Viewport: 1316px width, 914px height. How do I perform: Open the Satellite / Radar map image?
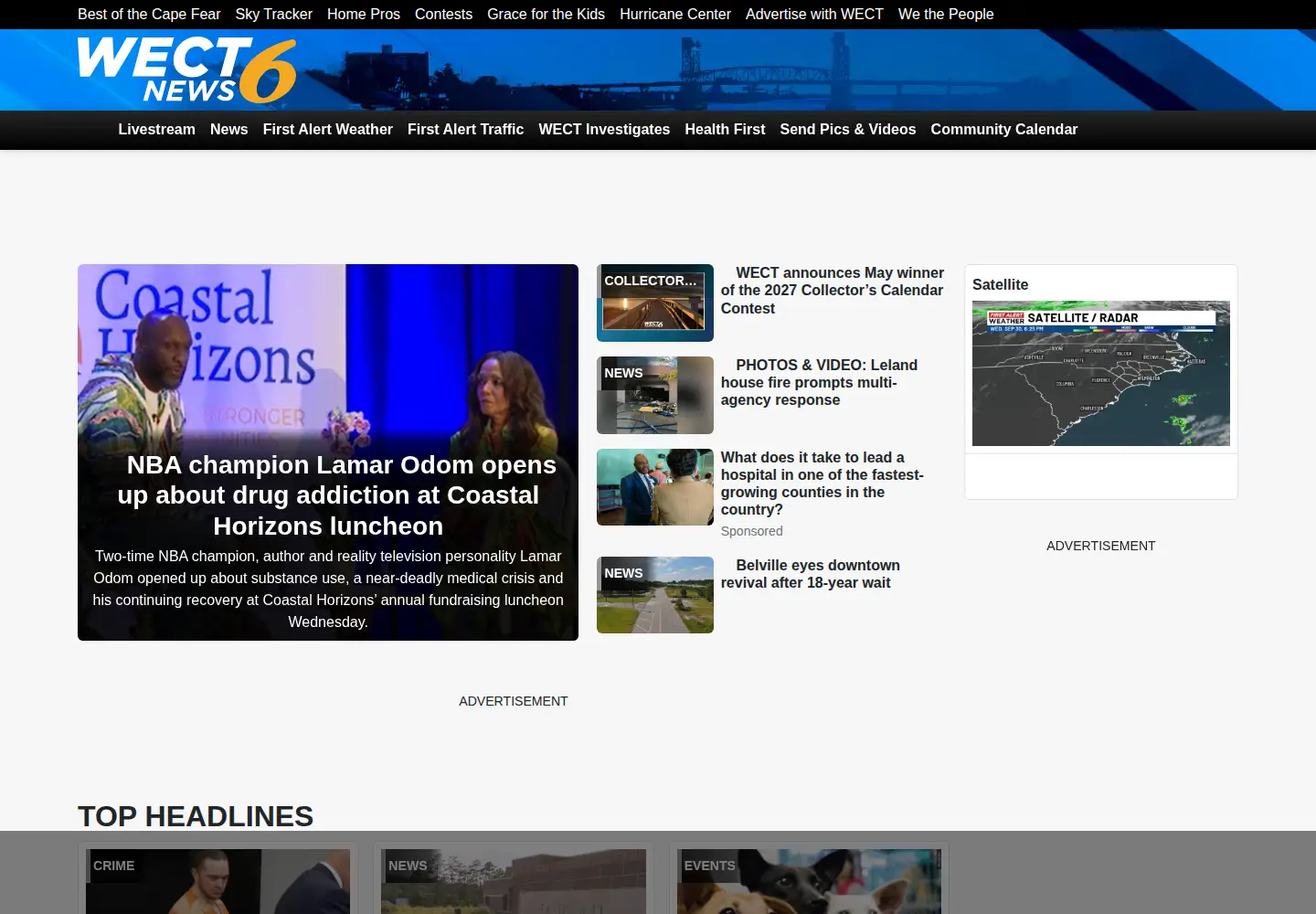(x=1101, y=373)
